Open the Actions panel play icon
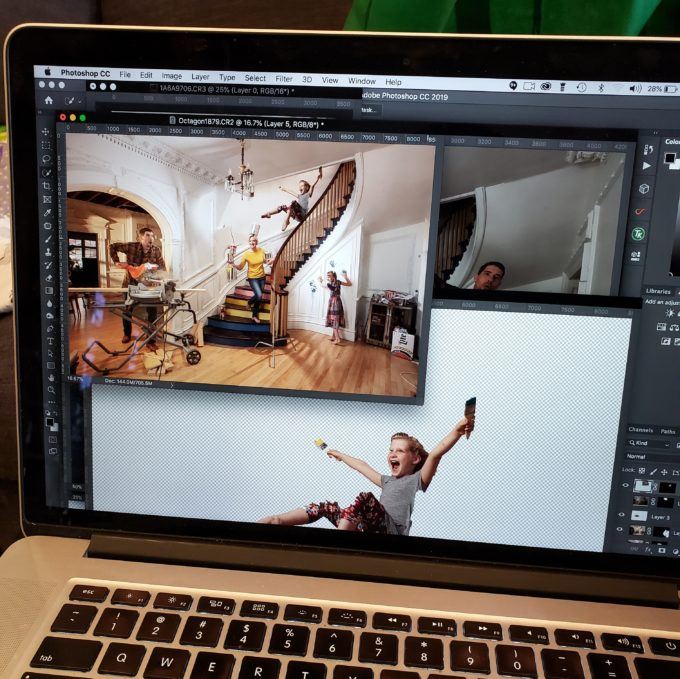The width and height of the screenshot is (680, 679). pyautogui.click(x=647, y=166)
